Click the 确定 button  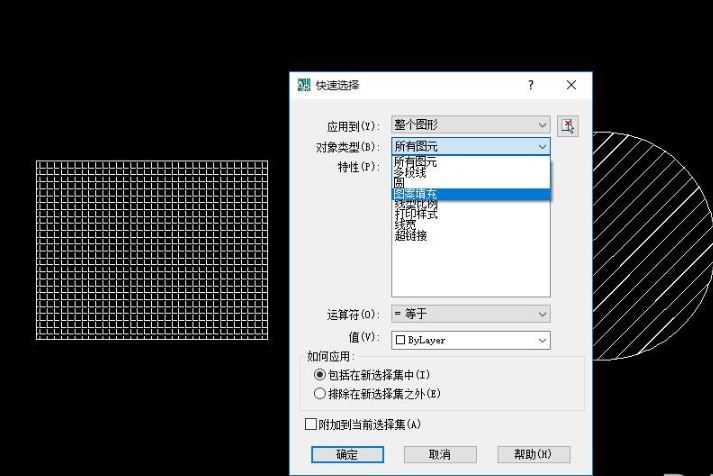click(347, 454)
